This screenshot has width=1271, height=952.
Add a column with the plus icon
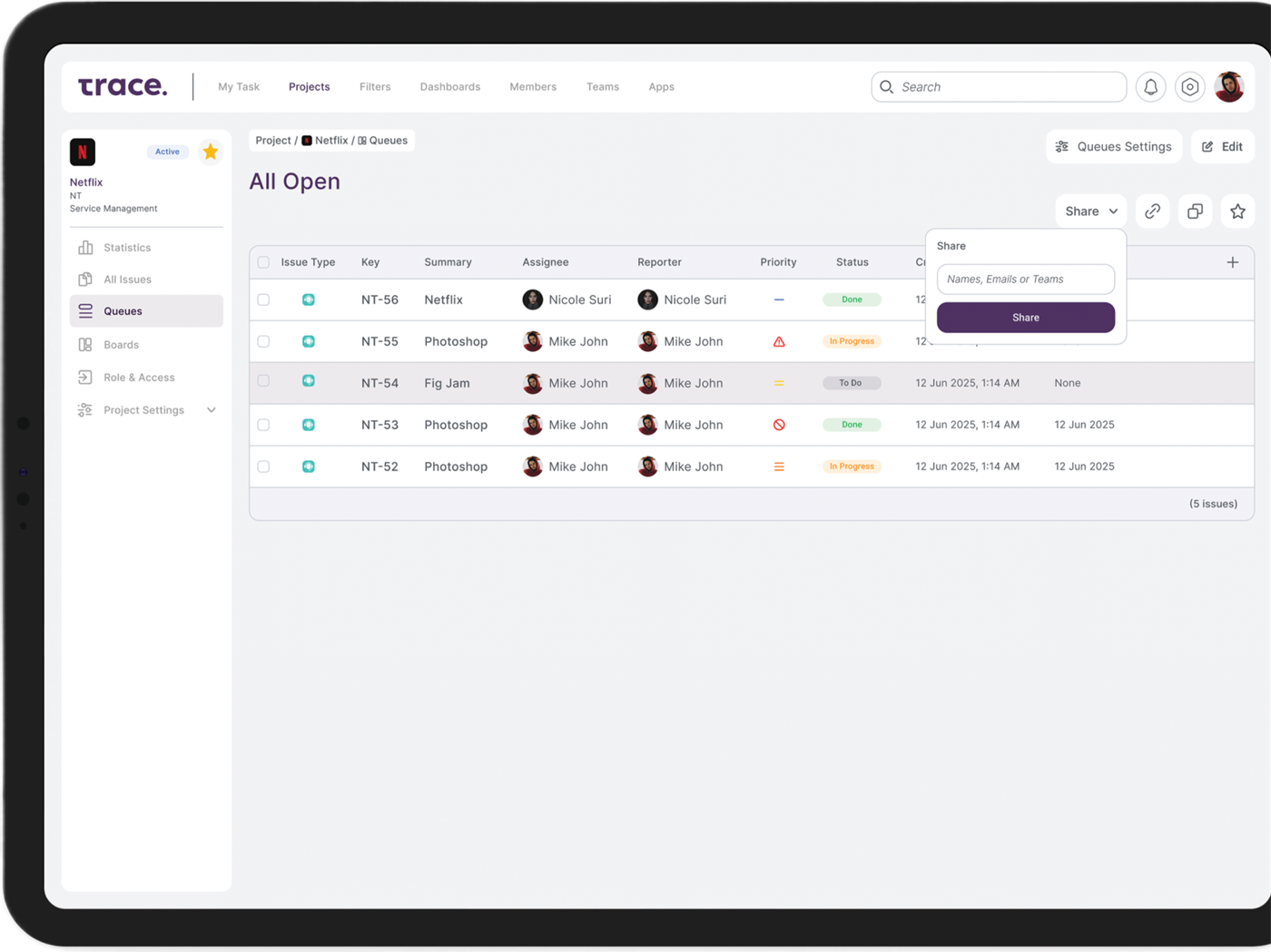click(1232, 262)
